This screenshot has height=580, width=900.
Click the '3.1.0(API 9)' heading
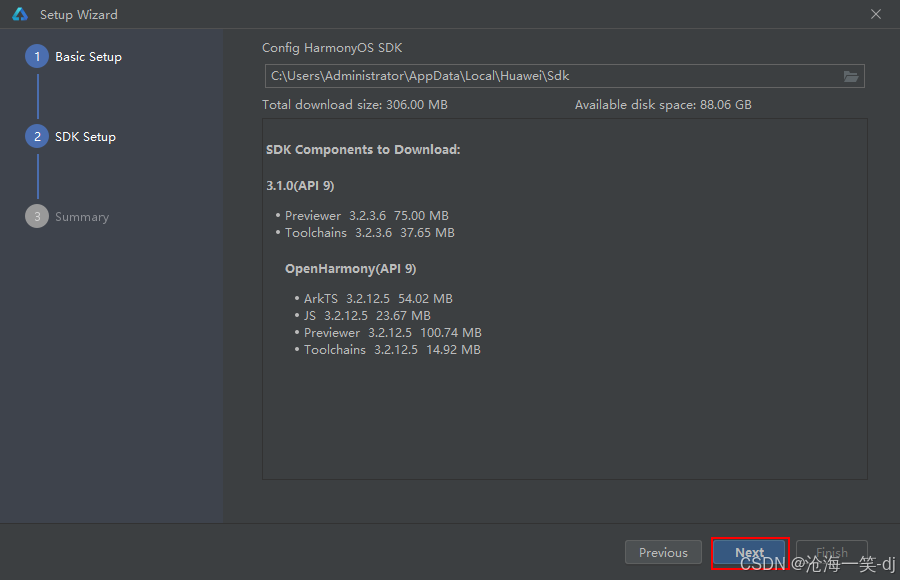pos(300,185)
